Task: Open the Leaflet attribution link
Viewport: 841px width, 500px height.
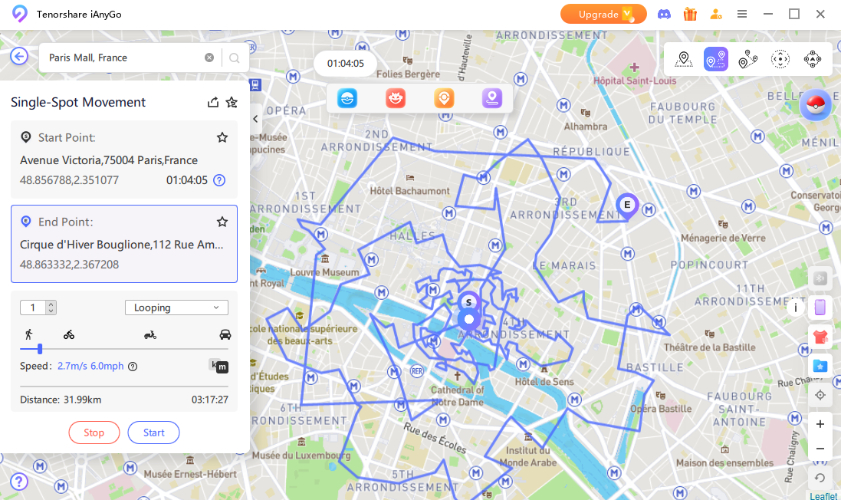Action: pyautogui.click(x=823, y=496)
